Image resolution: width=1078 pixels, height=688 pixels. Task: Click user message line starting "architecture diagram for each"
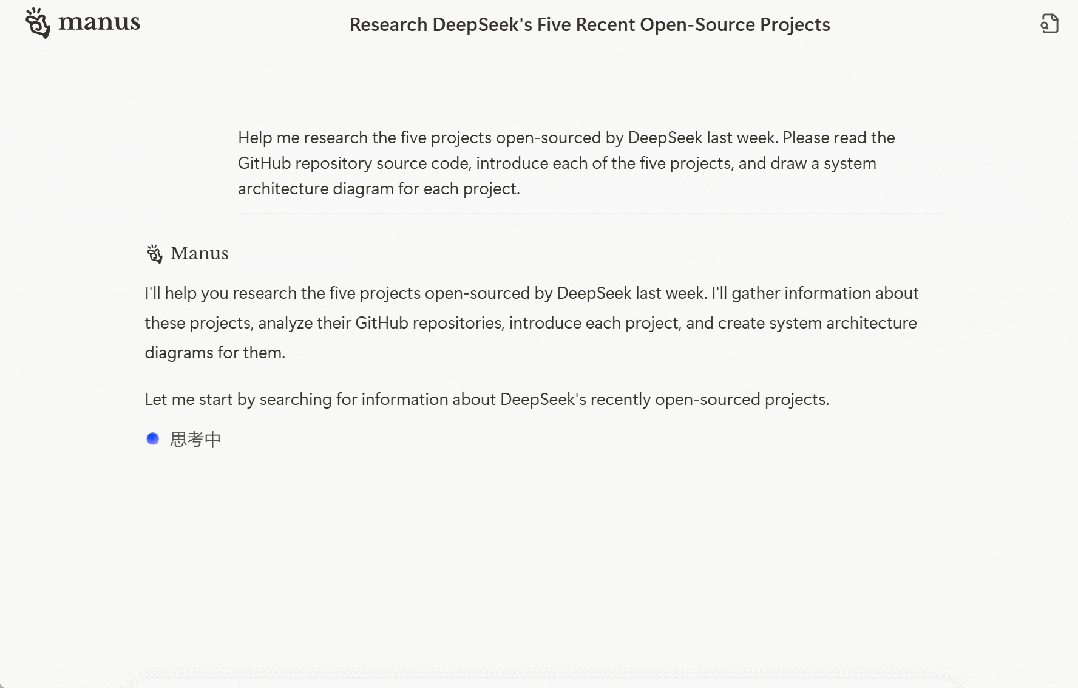click(x=379, y=188)
